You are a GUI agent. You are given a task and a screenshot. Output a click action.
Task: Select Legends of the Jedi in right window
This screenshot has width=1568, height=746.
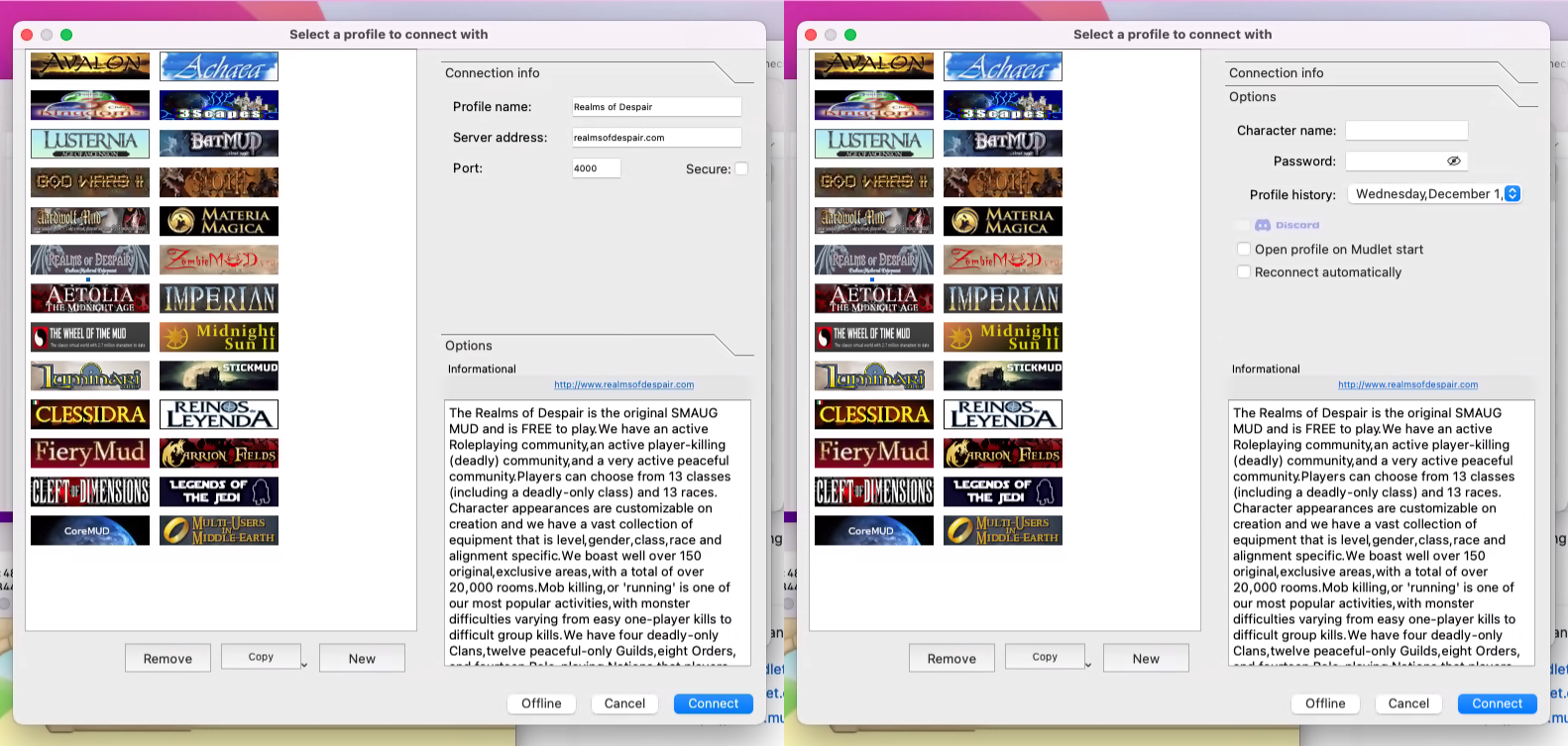tap(1003, 491)
